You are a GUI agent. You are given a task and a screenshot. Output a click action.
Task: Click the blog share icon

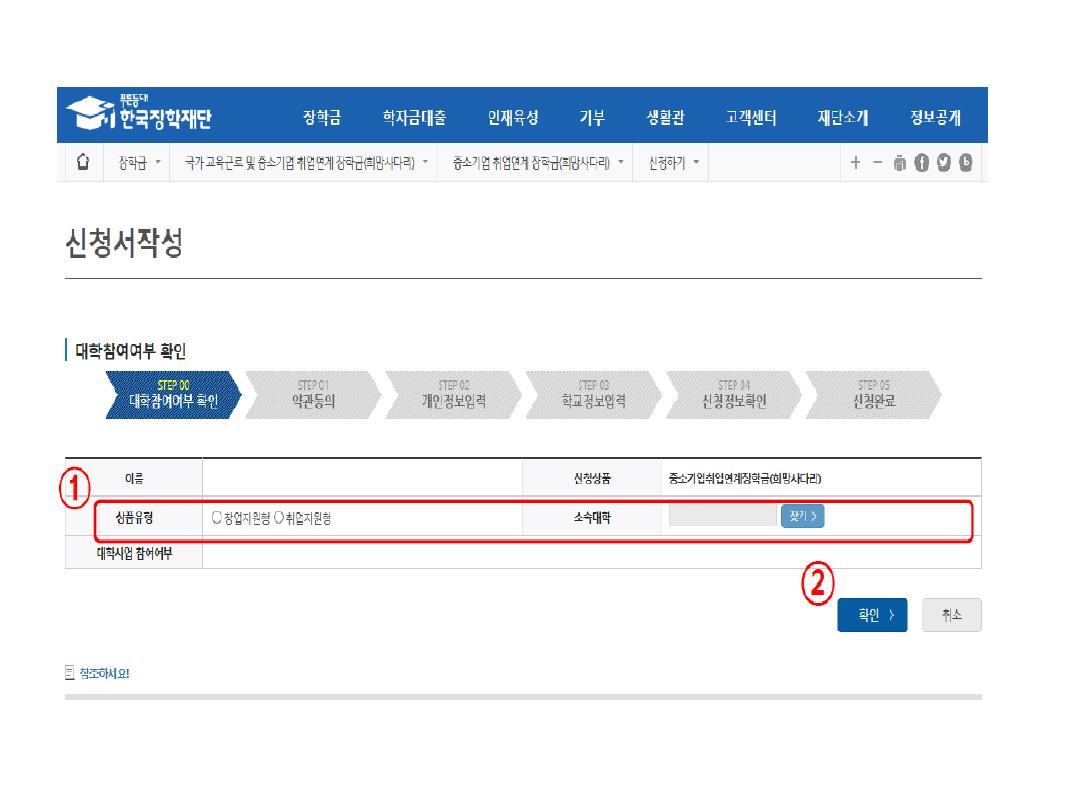coord(966,163)
